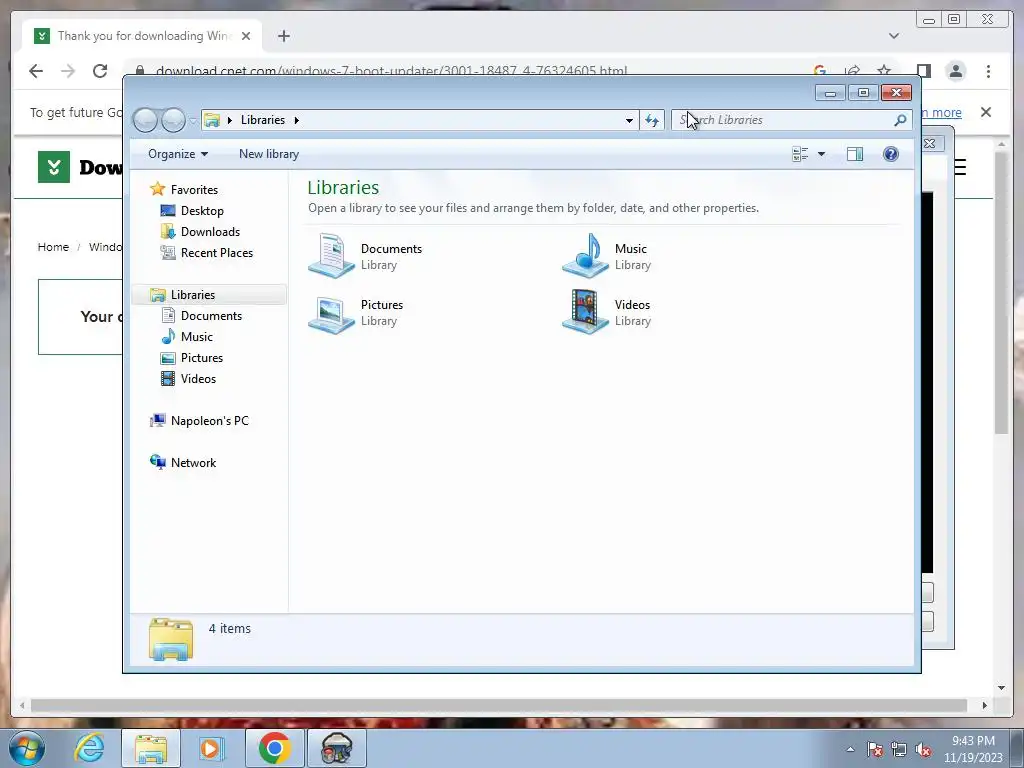The image size is (1024, 768).
Task: Click the Chrome vertical scrollbar
Action: point(1002,291)
